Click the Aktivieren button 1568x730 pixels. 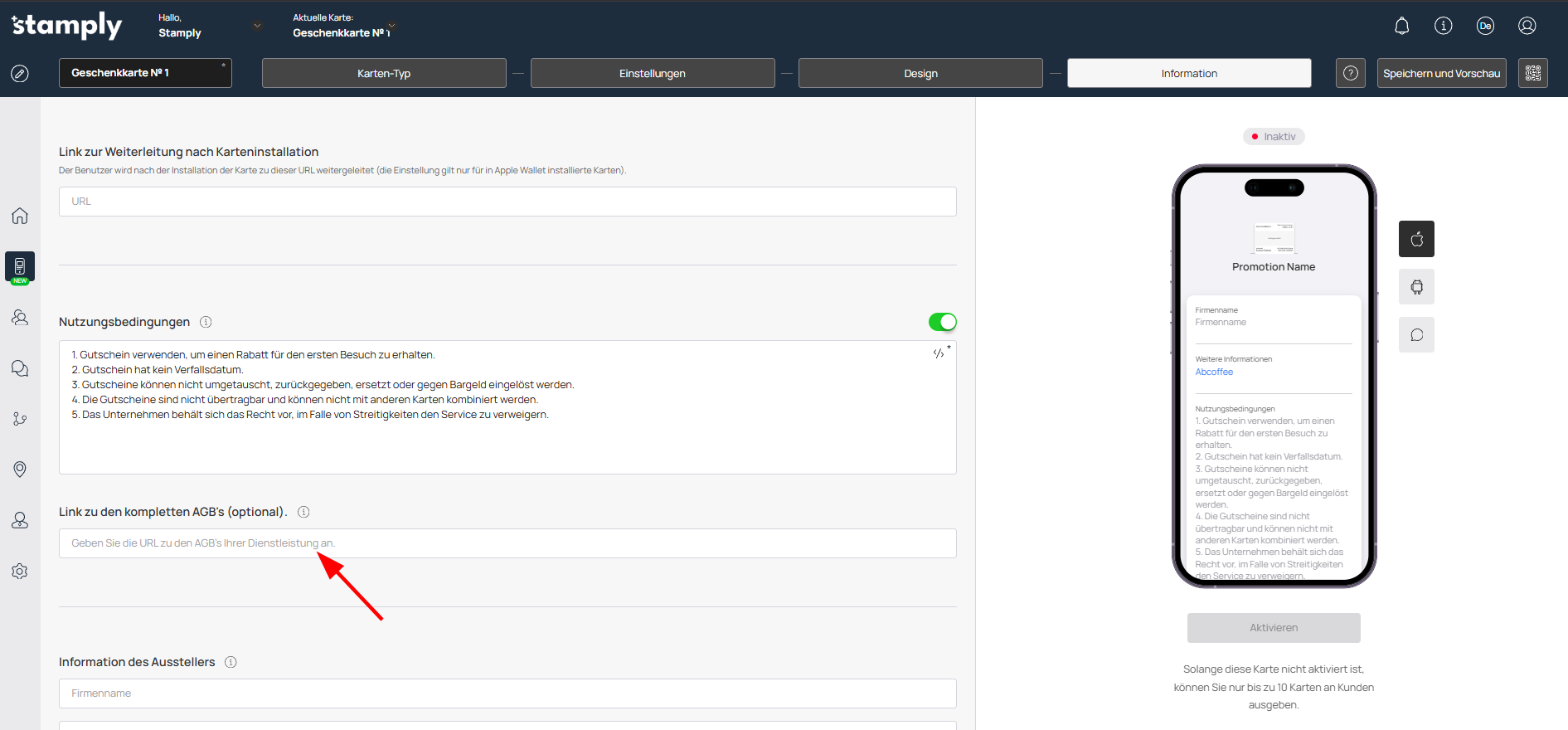coord(1274,628)
